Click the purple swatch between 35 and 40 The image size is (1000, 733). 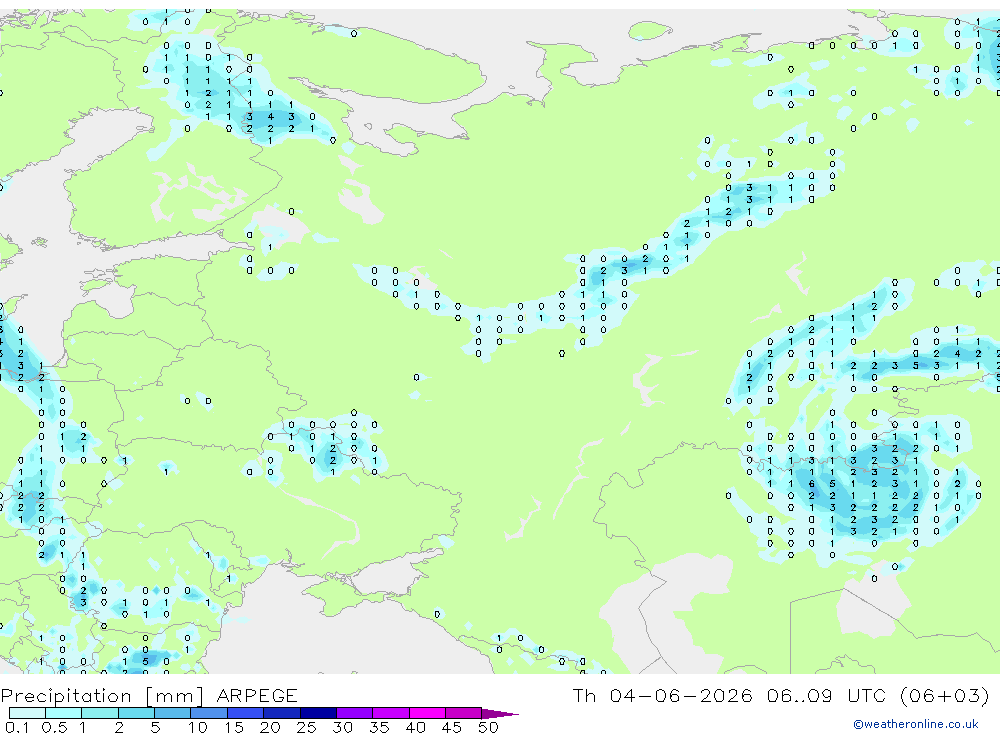click(391, 713)
